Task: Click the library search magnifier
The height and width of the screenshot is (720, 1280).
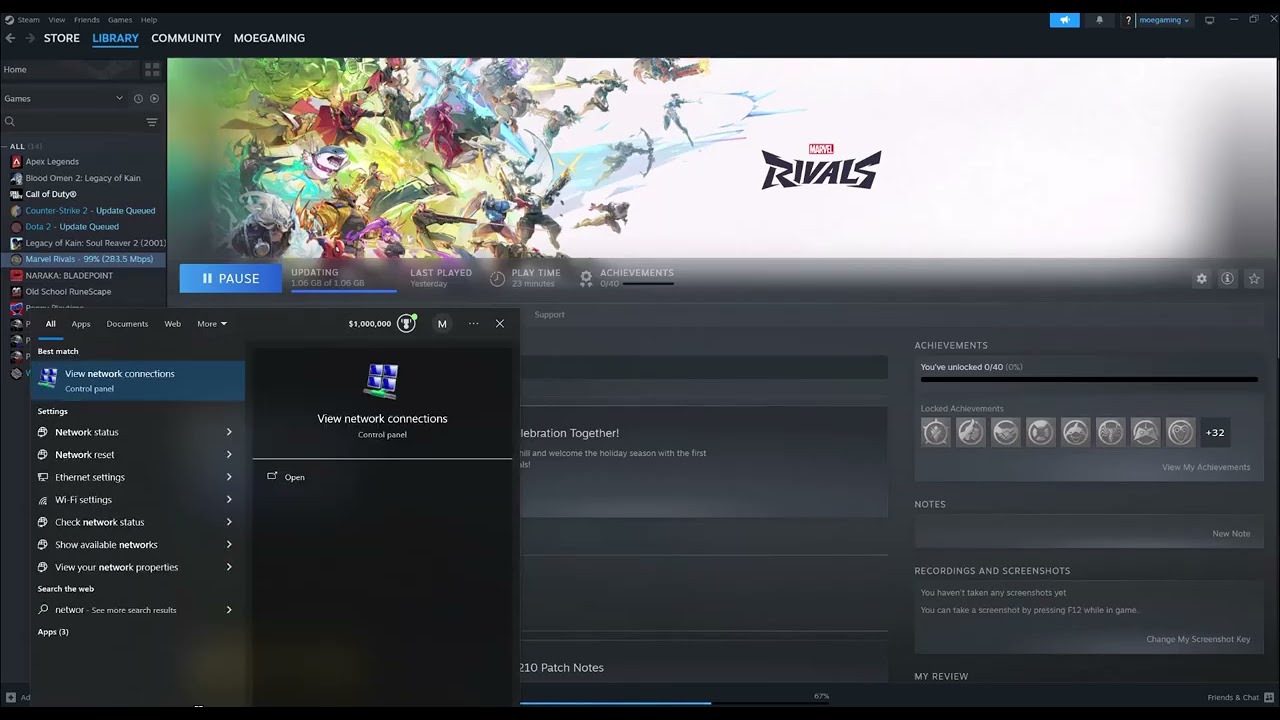Action: coord(9,122)
